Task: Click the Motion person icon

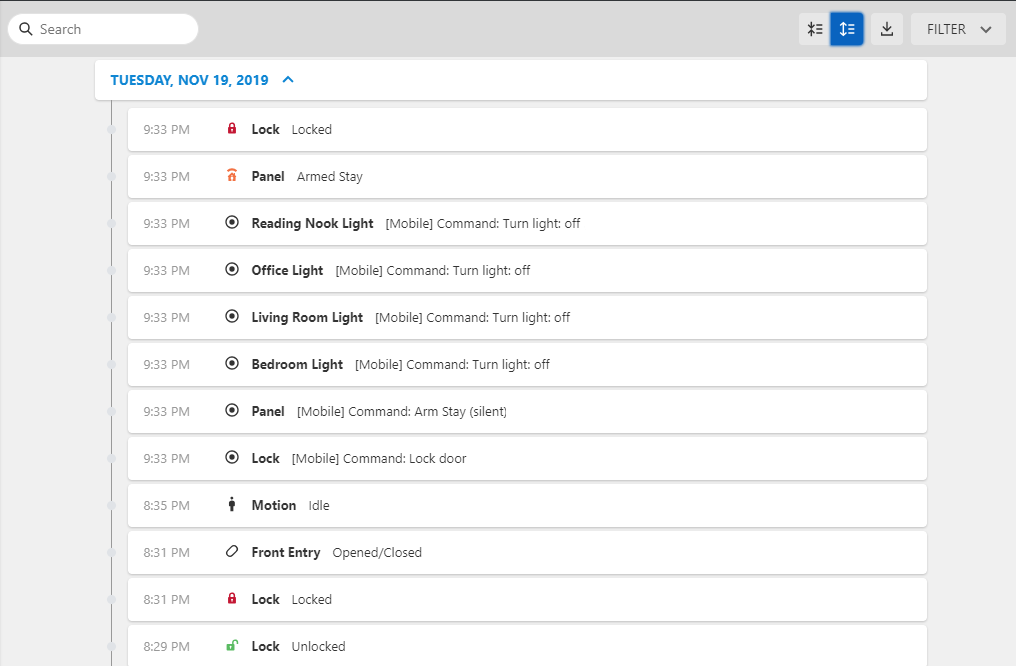Action: pyautogui.click(x=232, y=504)
